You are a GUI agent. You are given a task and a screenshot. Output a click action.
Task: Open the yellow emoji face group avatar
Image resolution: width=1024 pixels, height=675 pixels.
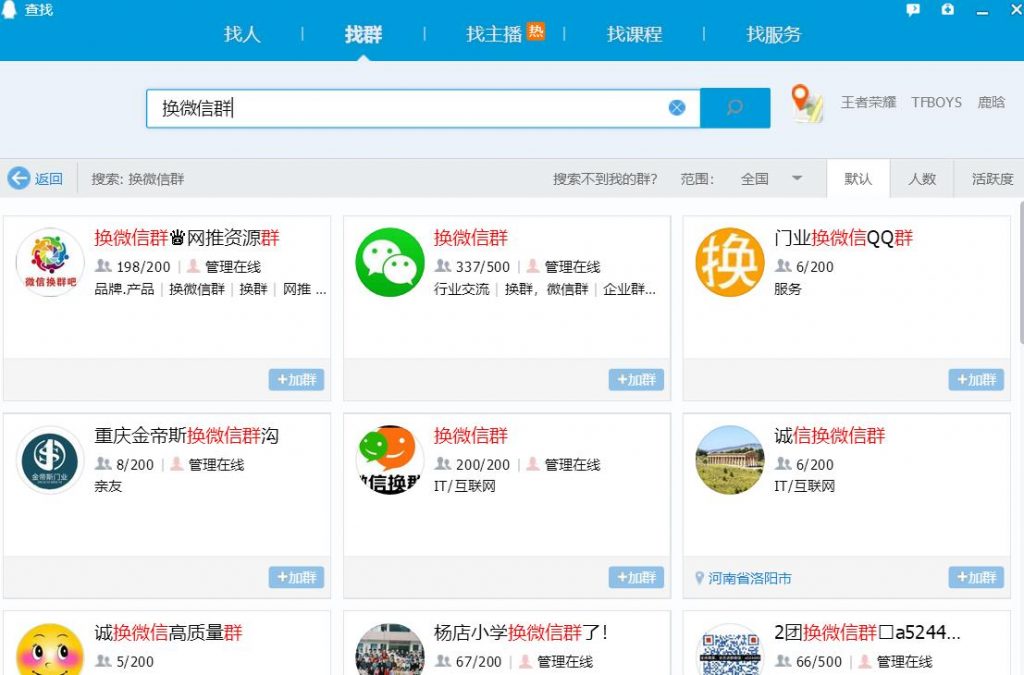click(x=50, y=649)
